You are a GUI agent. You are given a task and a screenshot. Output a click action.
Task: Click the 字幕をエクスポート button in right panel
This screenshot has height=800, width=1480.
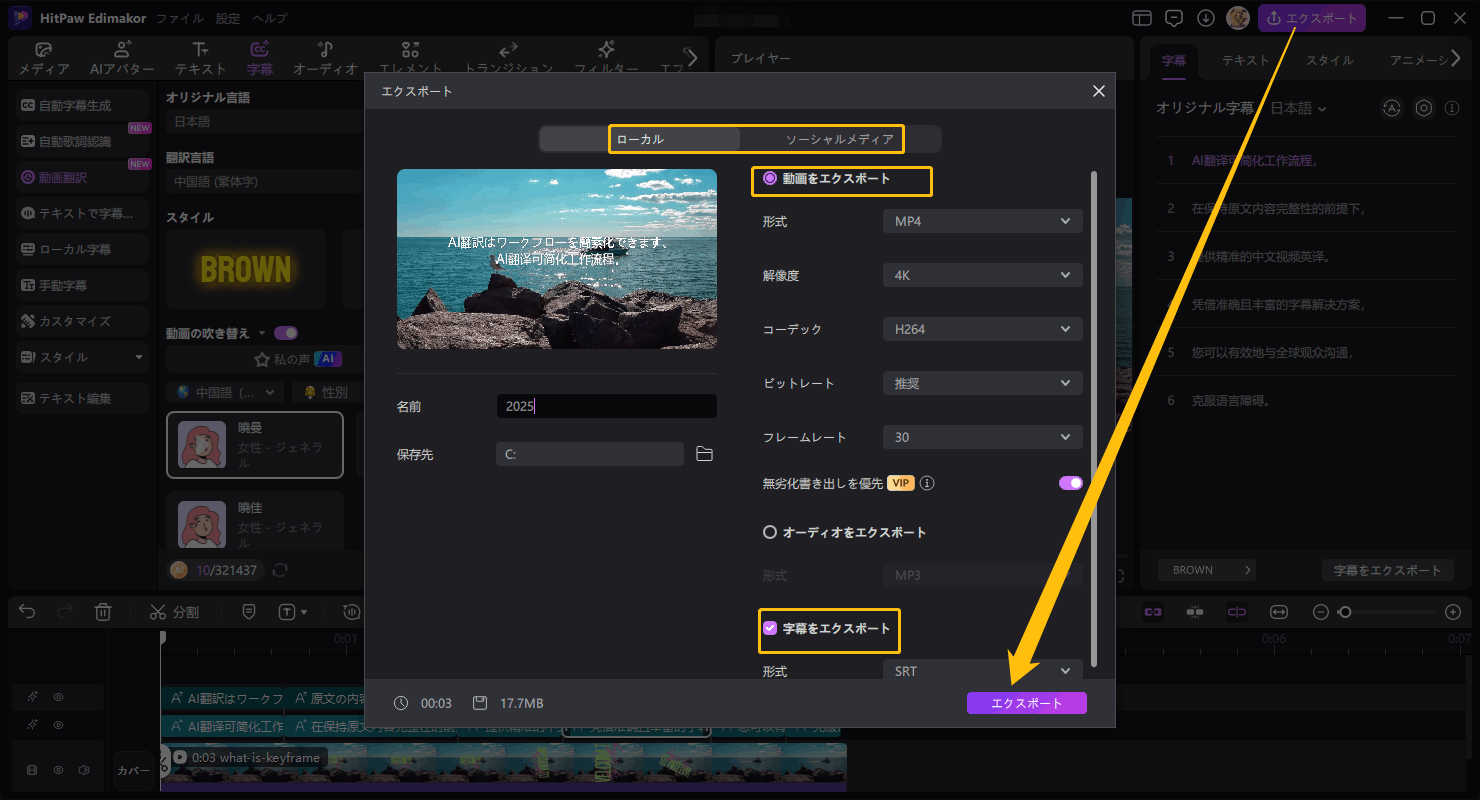point(1387,570)
